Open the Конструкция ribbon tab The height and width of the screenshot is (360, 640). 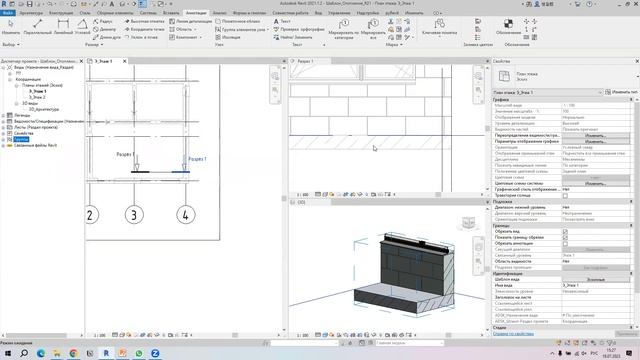(x=61, y=13)
